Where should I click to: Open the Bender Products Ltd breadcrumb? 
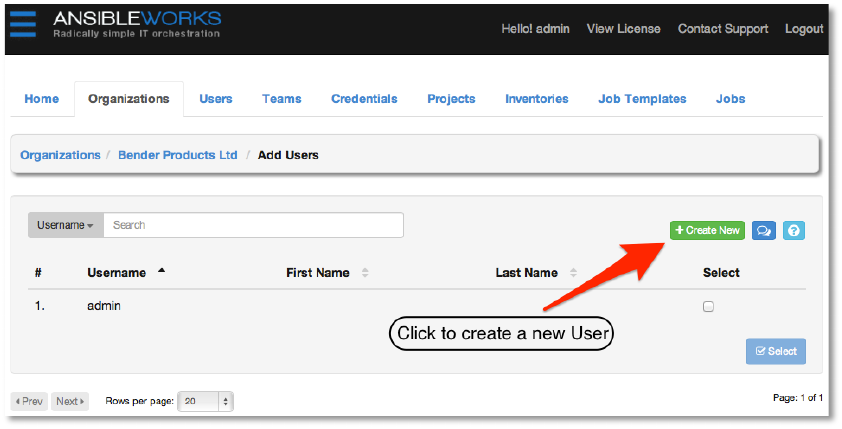point(178,155)
